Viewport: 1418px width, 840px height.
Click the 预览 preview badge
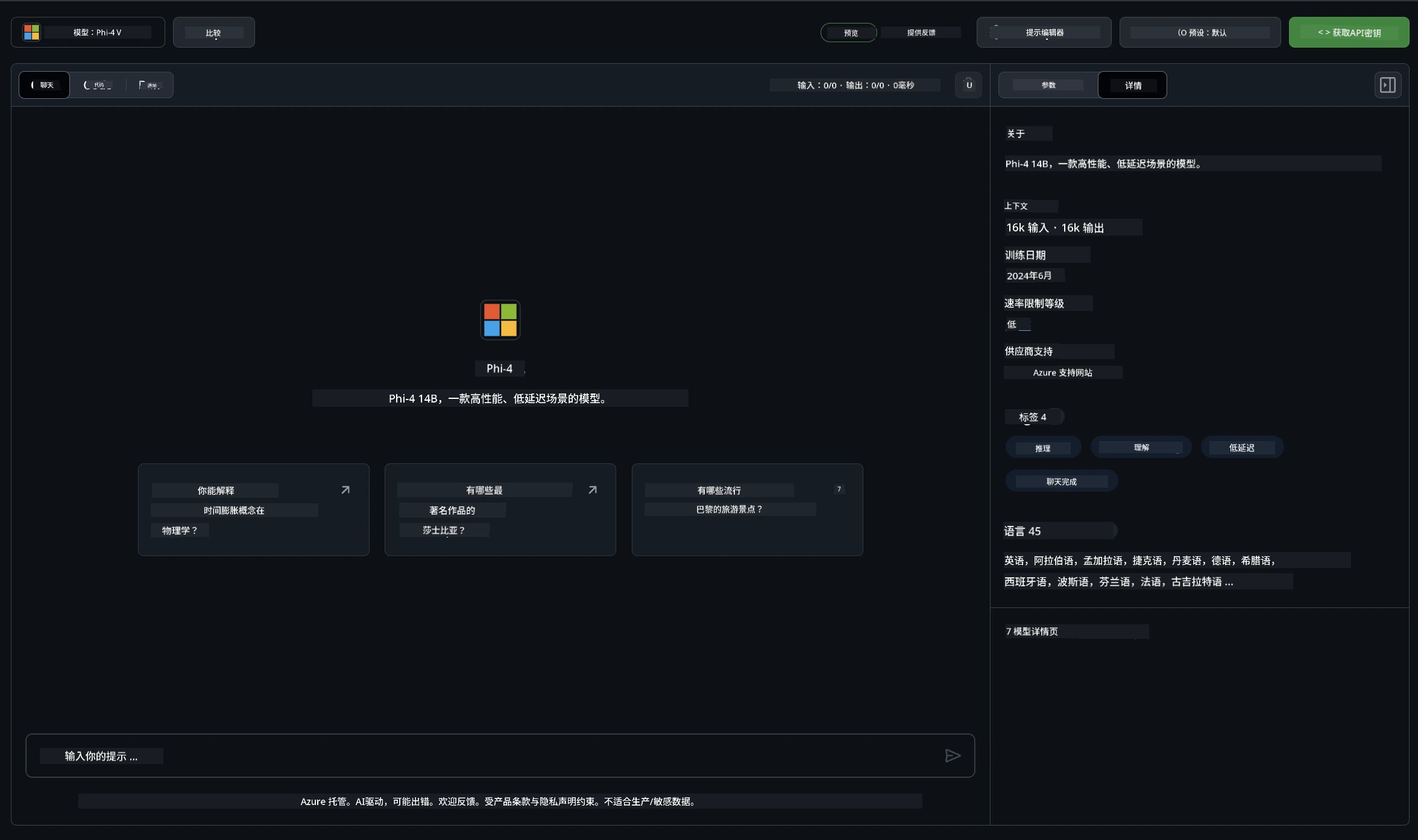coord(849,33)
